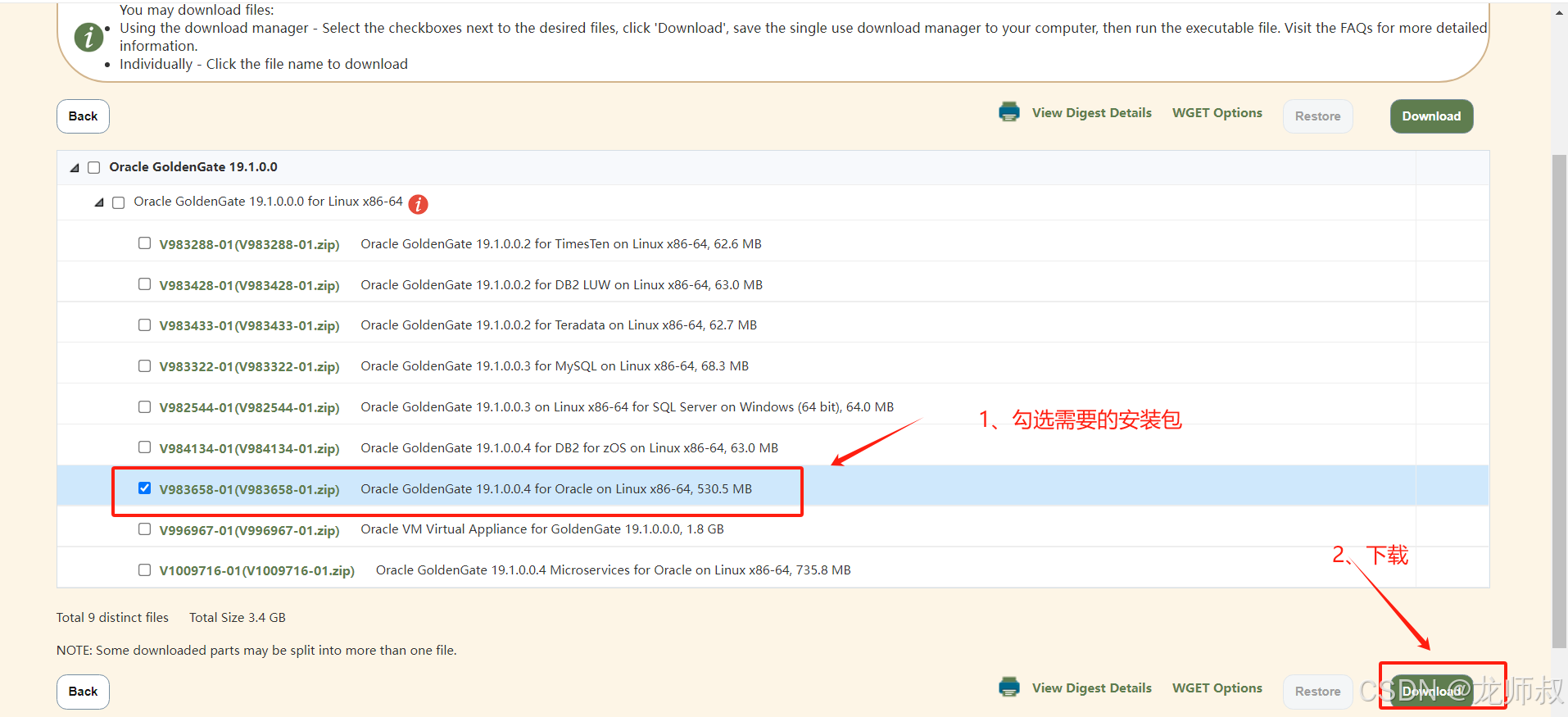1568x717 pixels.
Task: Check the V983288-01 TimesTen checkbox
Action: tap(145, 243)
